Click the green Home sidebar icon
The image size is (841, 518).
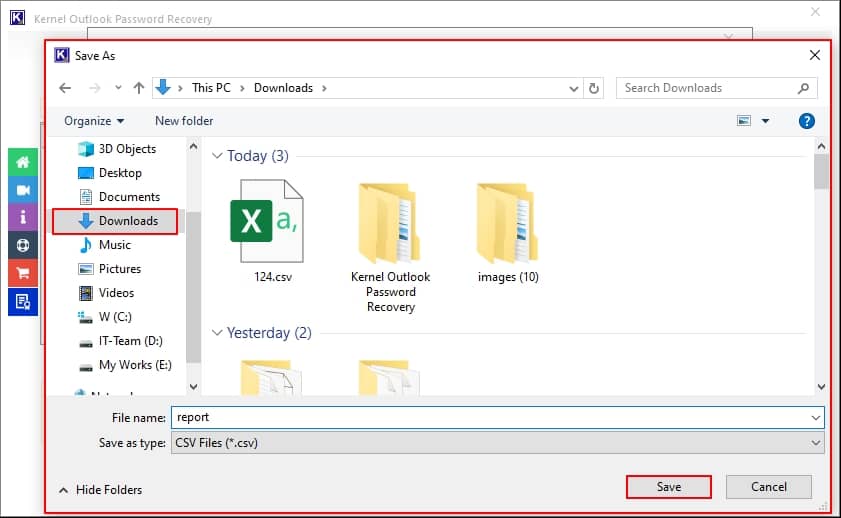(x=23, y=163)
